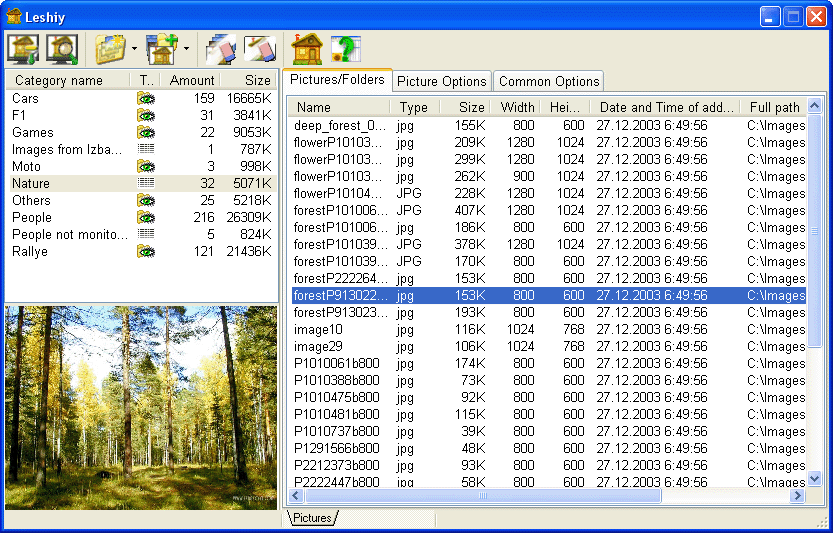The image size is (833, 533).
Task: Open help with the green question mark icon
Action: coord(345,49)
